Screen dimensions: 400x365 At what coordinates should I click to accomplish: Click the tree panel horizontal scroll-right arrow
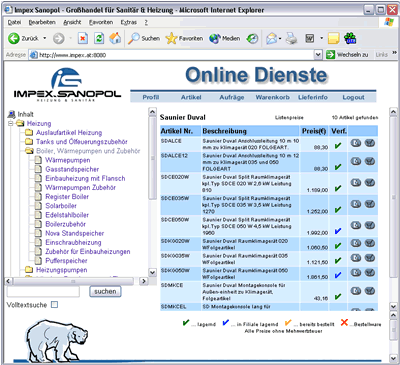(x=143, y=281)
